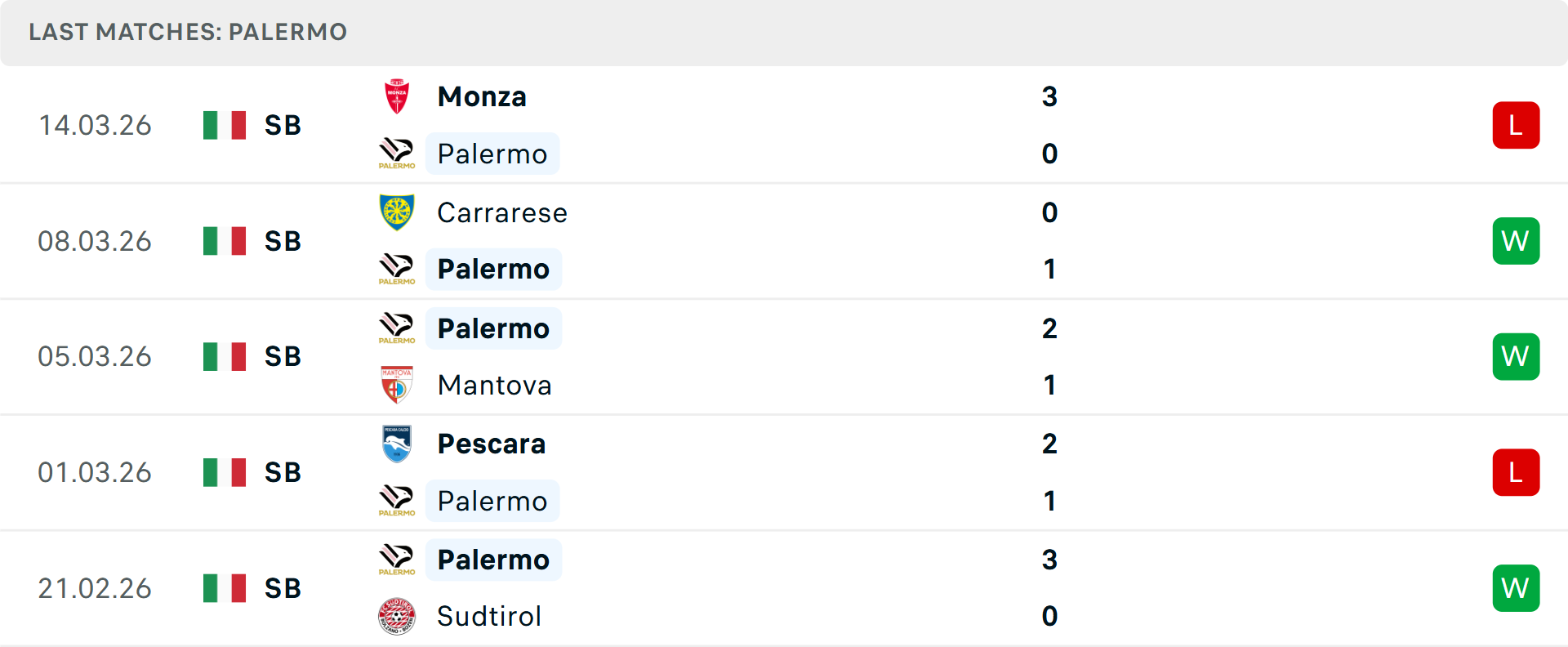This screenshot has height=647, width=1568.
Task: Open the Pescara team name link
Action: 492,444
